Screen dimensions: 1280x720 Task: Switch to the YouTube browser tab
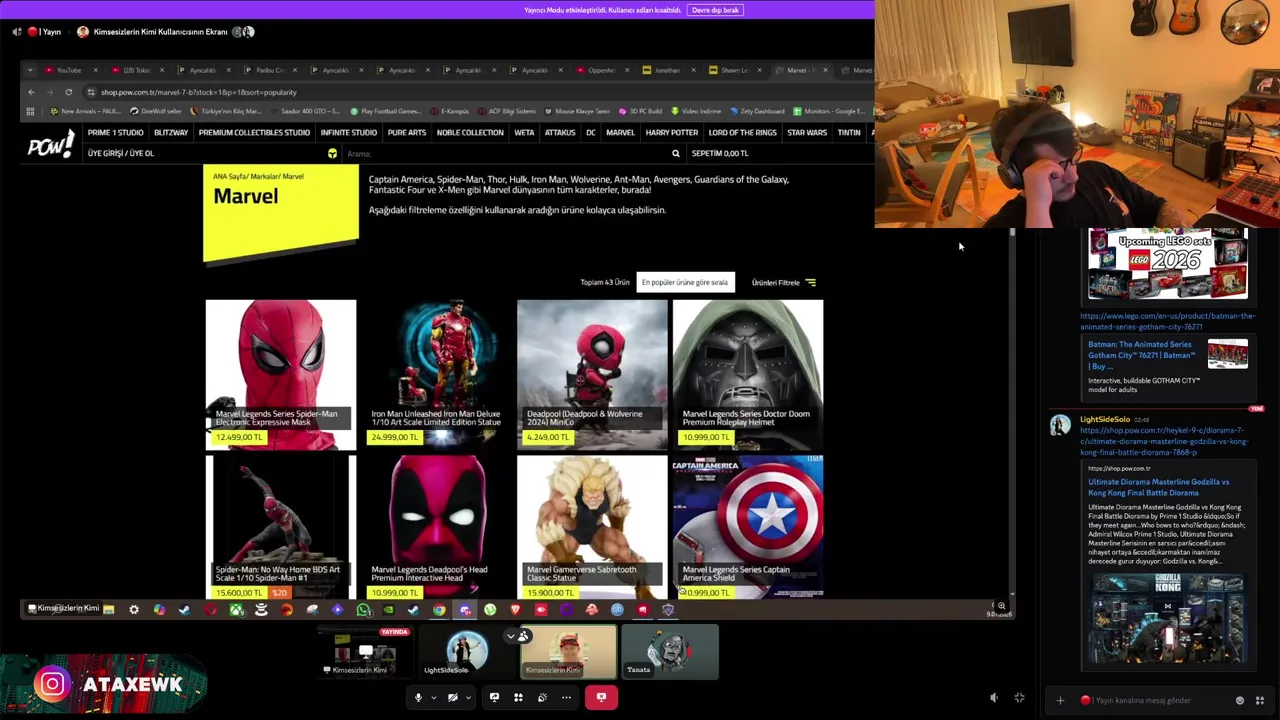pos(70,70)
